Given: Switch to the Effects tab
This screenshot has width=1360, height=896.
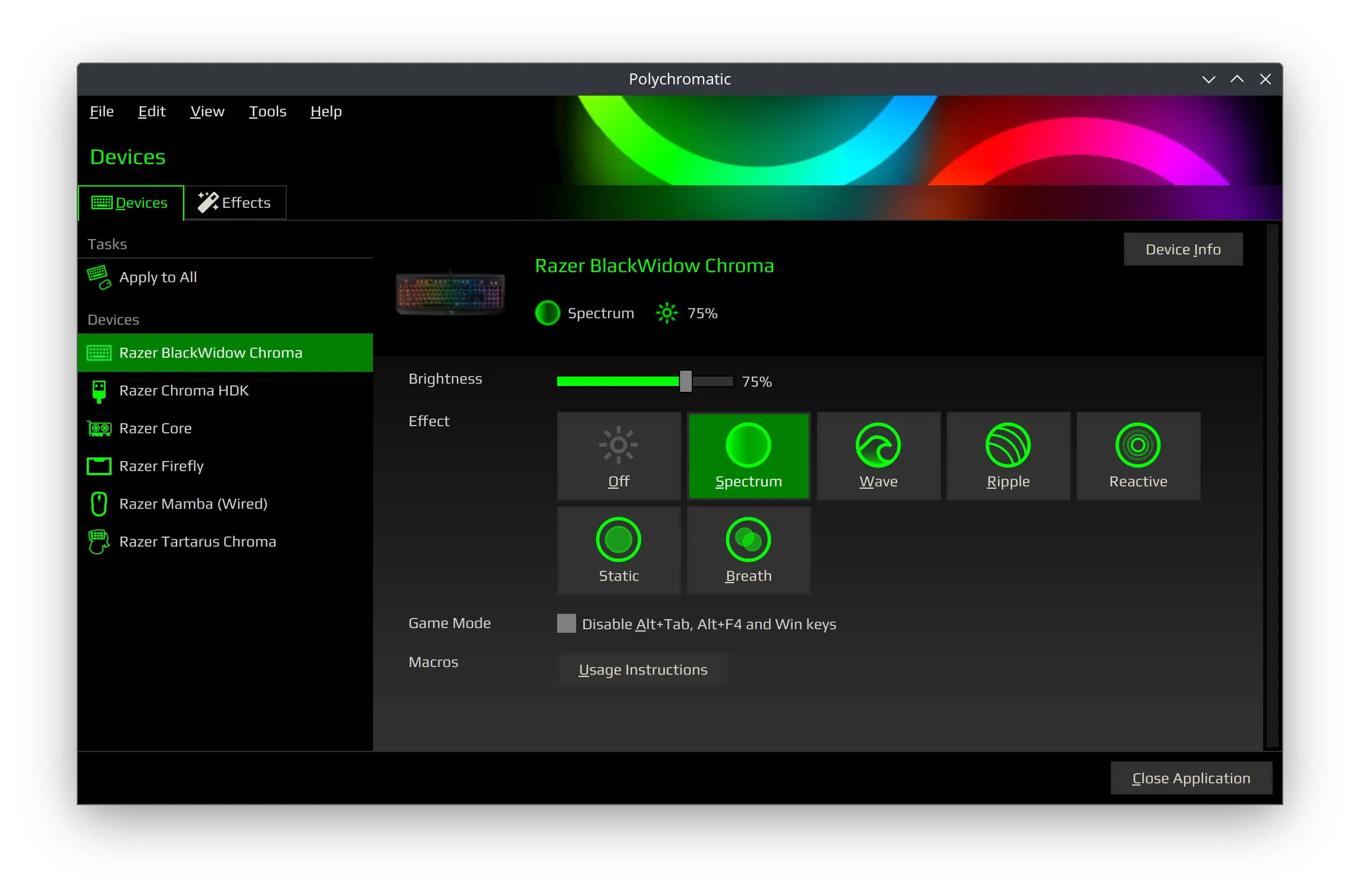Looking at the screenshot, I should (235, 202).
